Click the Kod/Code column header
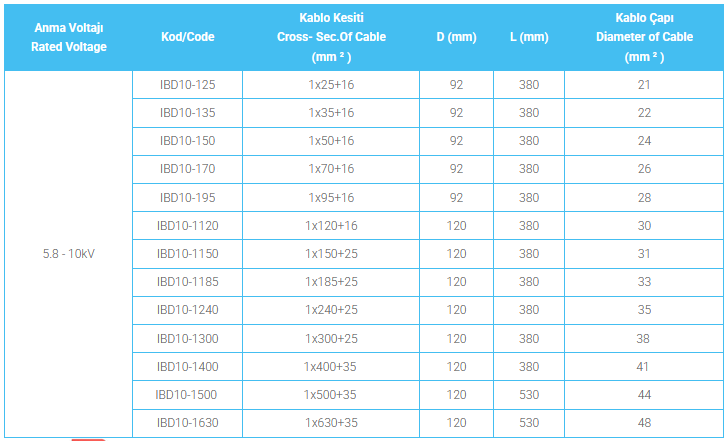Screen dimensions: 726x441 (x=187, y=37)
